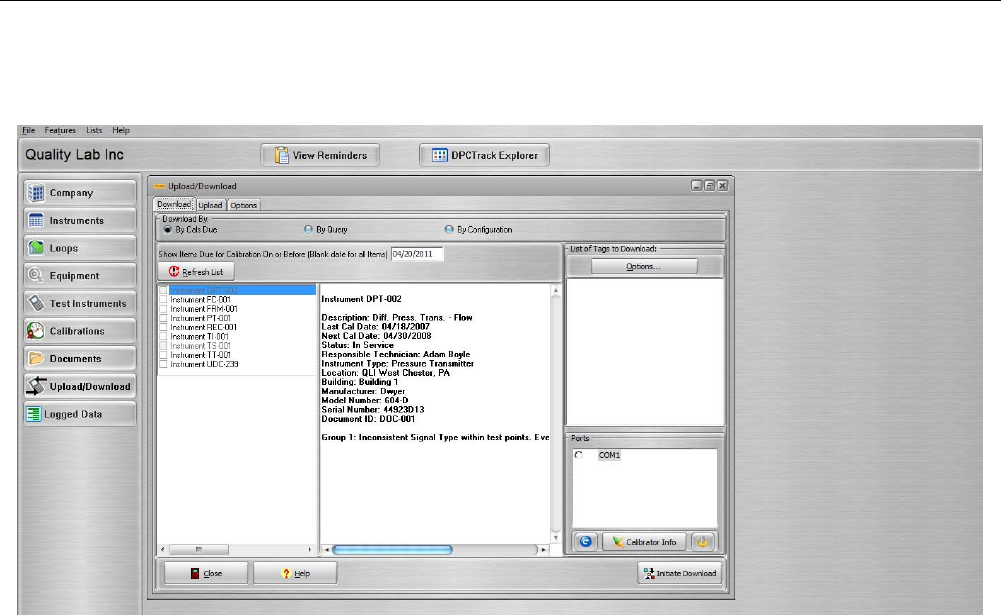Open the Company section in sidebar
1001x615 pixels.
click(x=80, y=192)
